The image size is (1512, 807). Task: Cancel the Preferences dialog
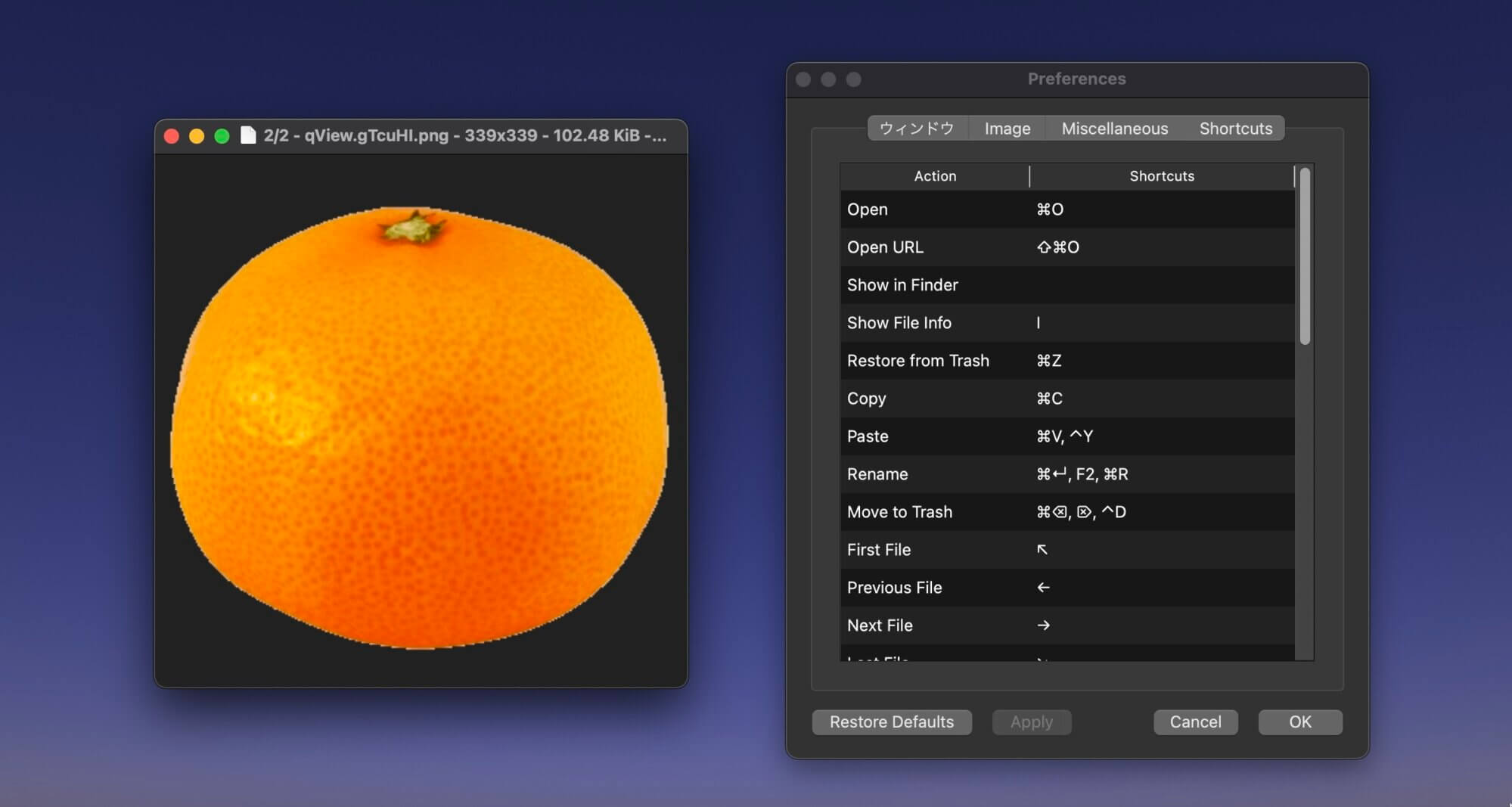(1195, 722)
